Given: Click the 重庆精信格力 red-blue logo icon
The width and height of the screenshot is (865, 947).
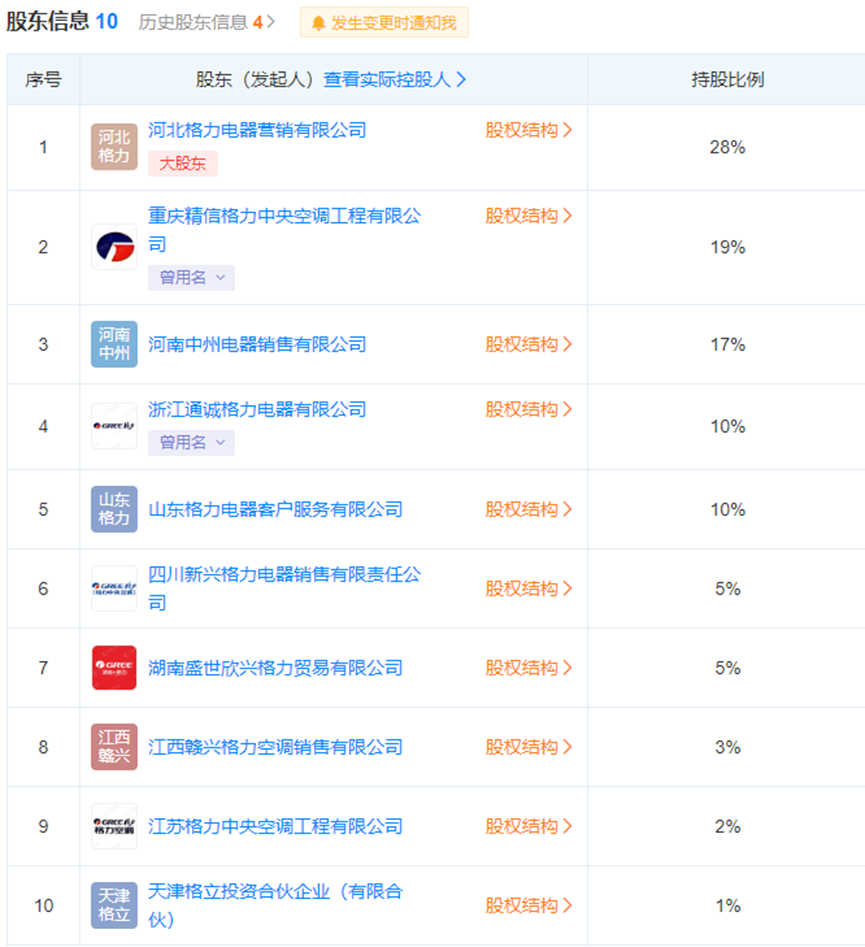Looking at the screenshot, I should click(114, 246).
